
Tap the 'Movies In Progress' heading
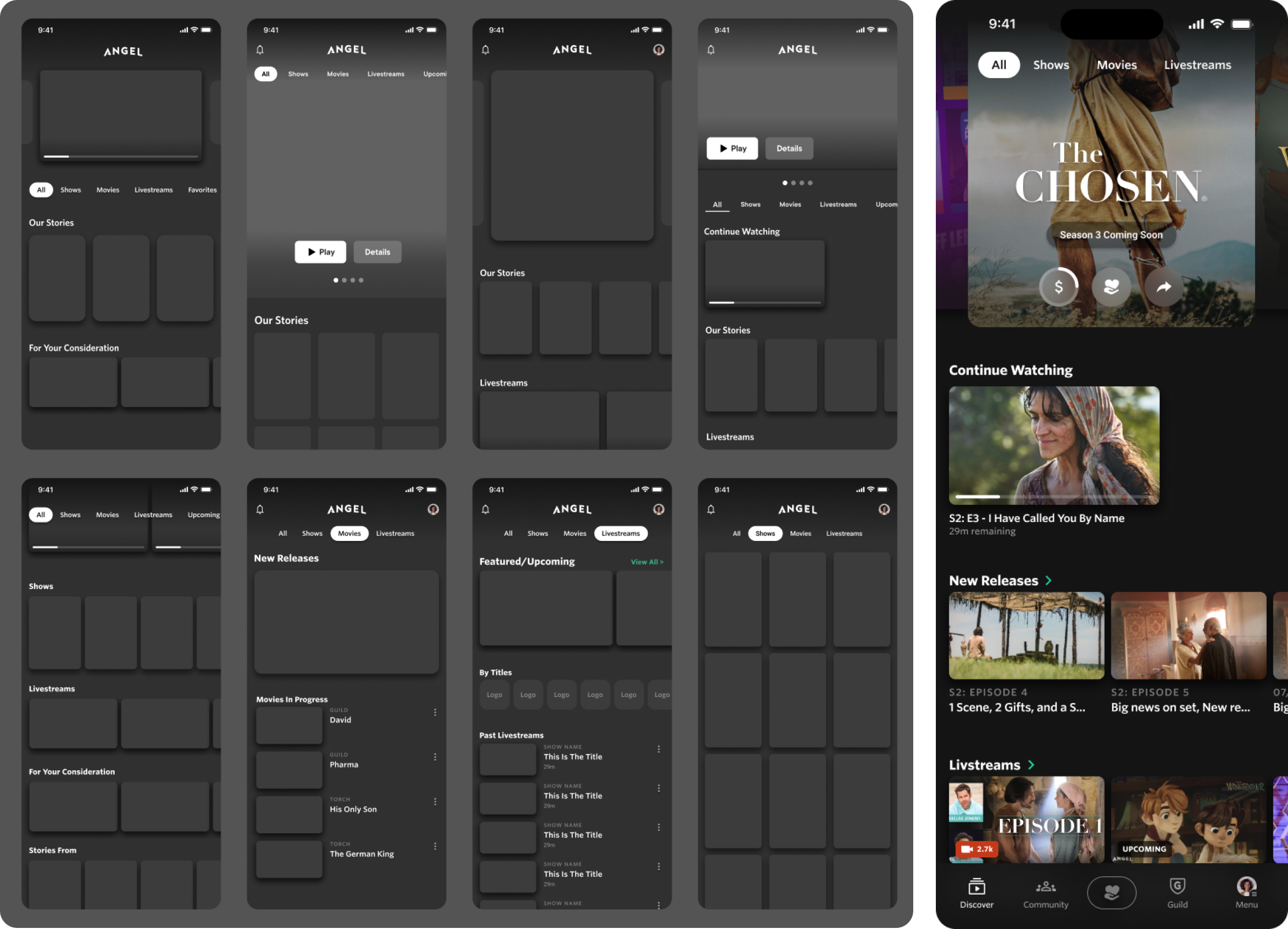pos(291,699)
